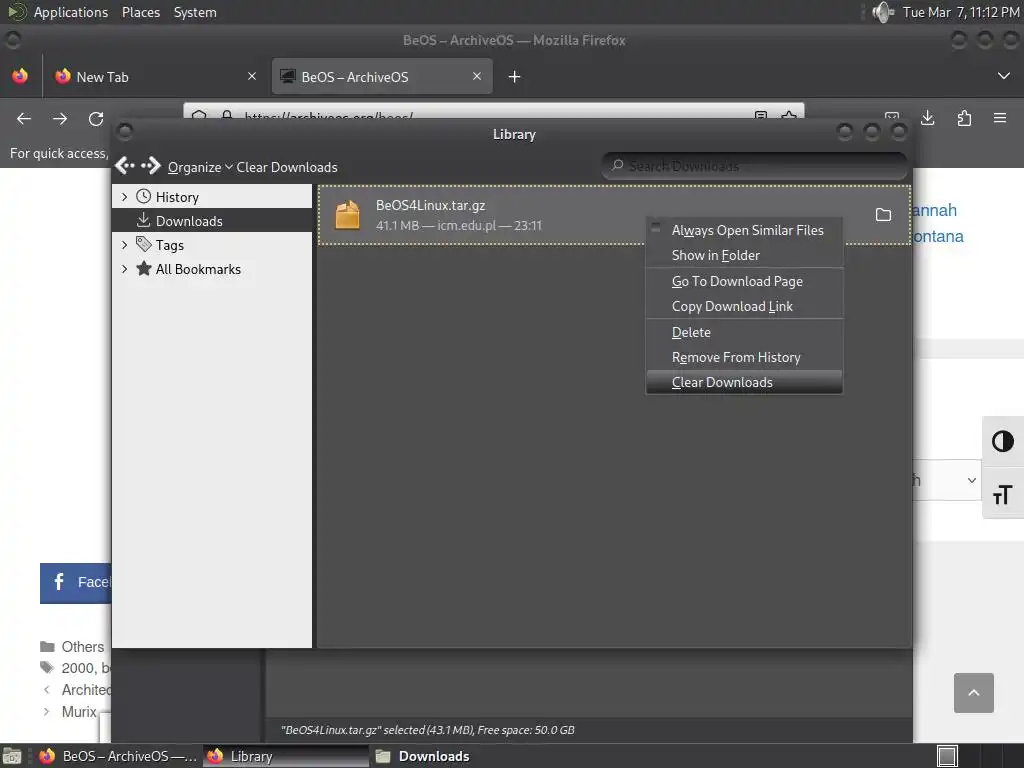The height and width of the screenshot is (768, 1024).
Task: Click the workspace switcher in bottom panel
Action: (947, 756)
